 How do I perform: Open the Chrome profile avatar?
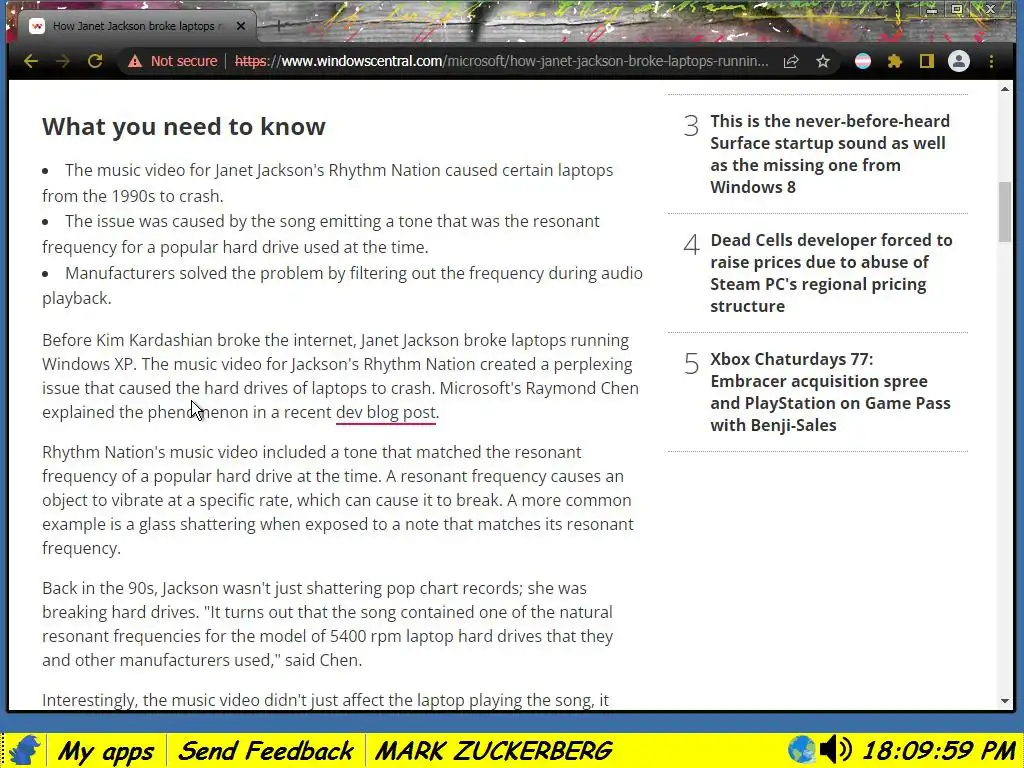point(959,61)
